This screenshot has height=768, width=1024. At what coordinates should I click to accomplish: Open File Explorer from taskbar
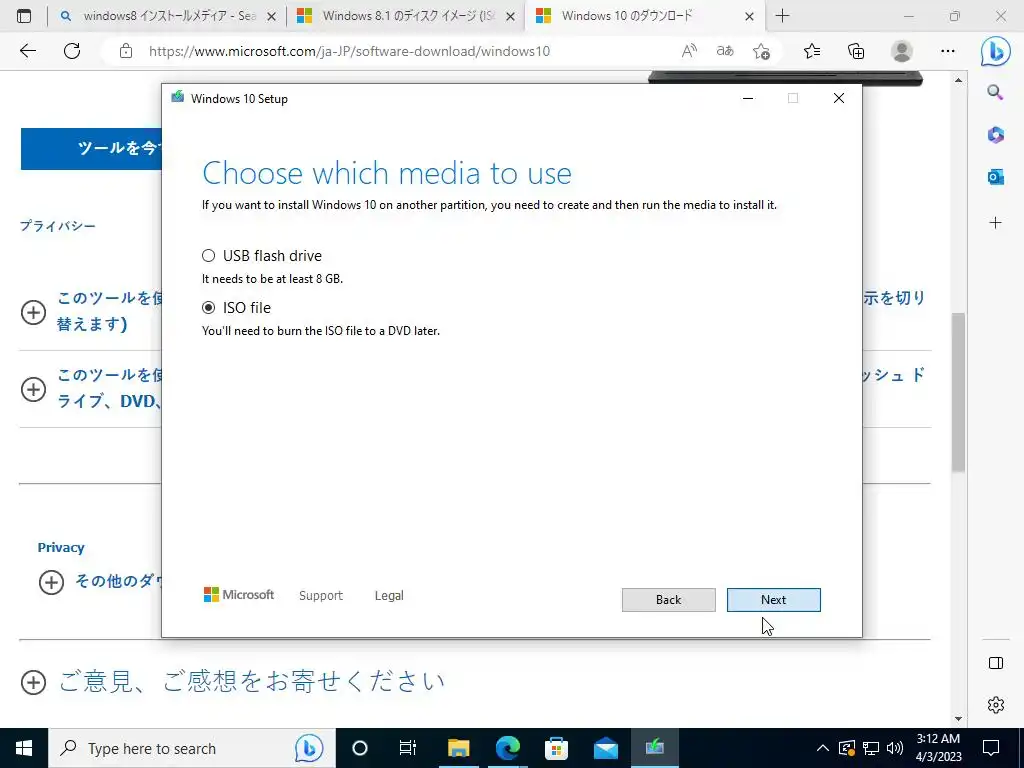click(x=458, y=748)
